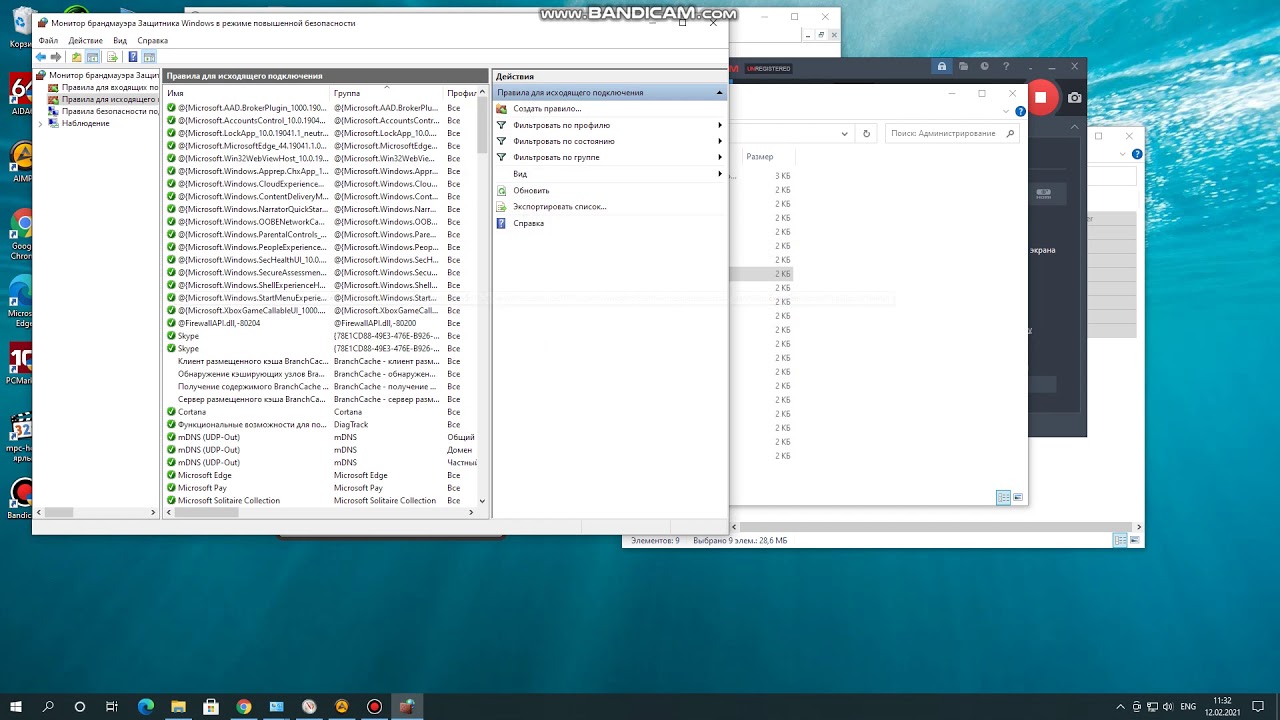The height and width of the screenshot is (720, 1280).
Task: Collapse the outgoing rules Actions section header
Action: [719, 92]
